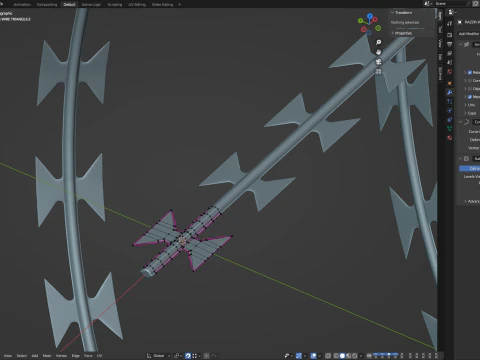Image resolution: width=480 pixels, height=360 pixels.
Task: Toggle the camera view icon
Action: [379, 62]
